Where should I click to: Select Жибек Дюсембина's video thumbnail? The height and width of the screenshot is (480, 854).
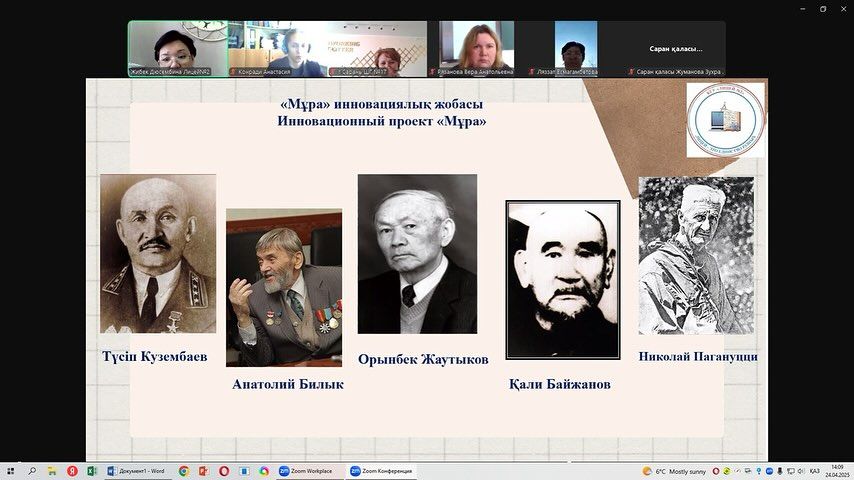click(177, 48)
